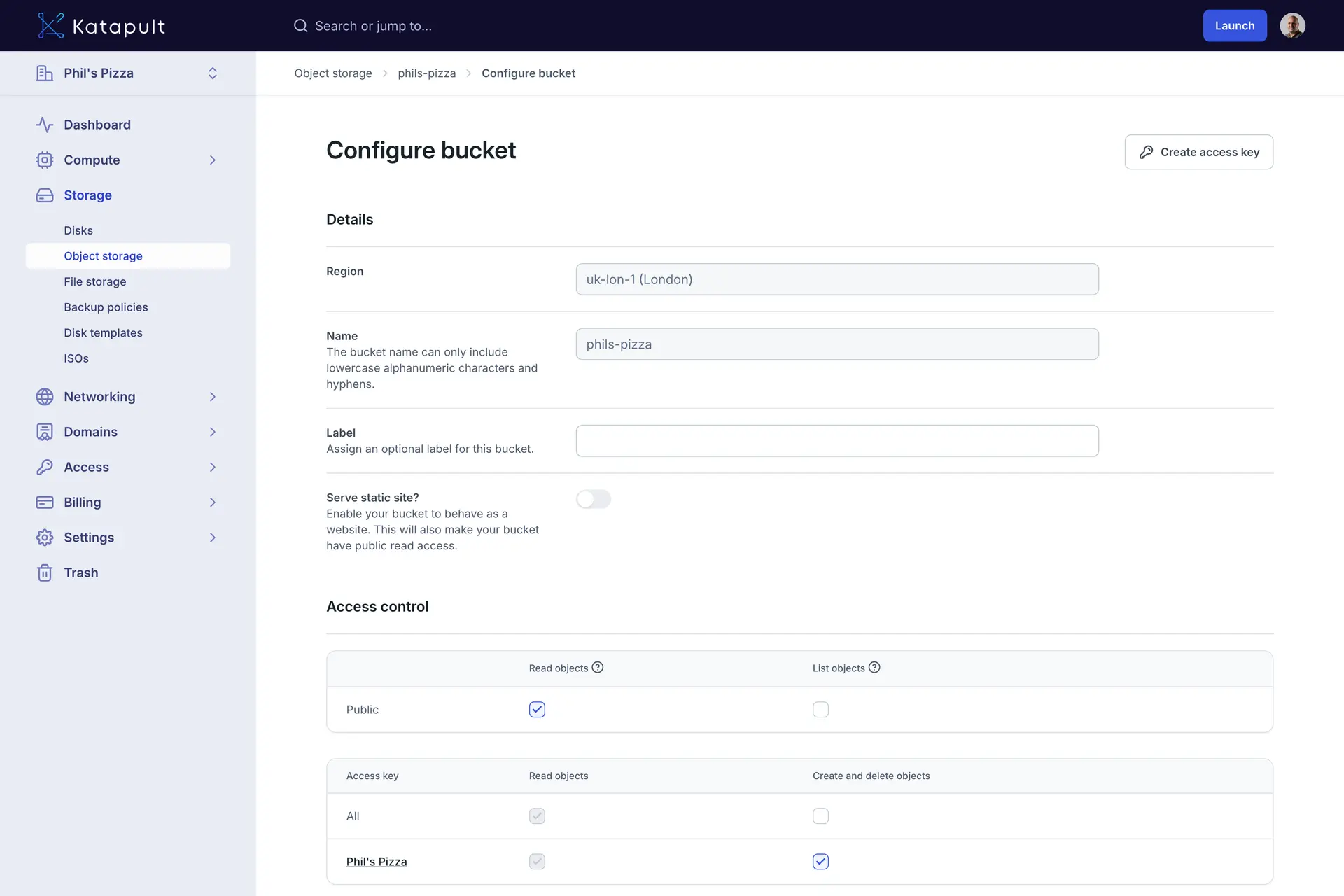This screenshot has width=1344, height=896.
Task: Select the Networking globe icon
Action: pos(44,396)
